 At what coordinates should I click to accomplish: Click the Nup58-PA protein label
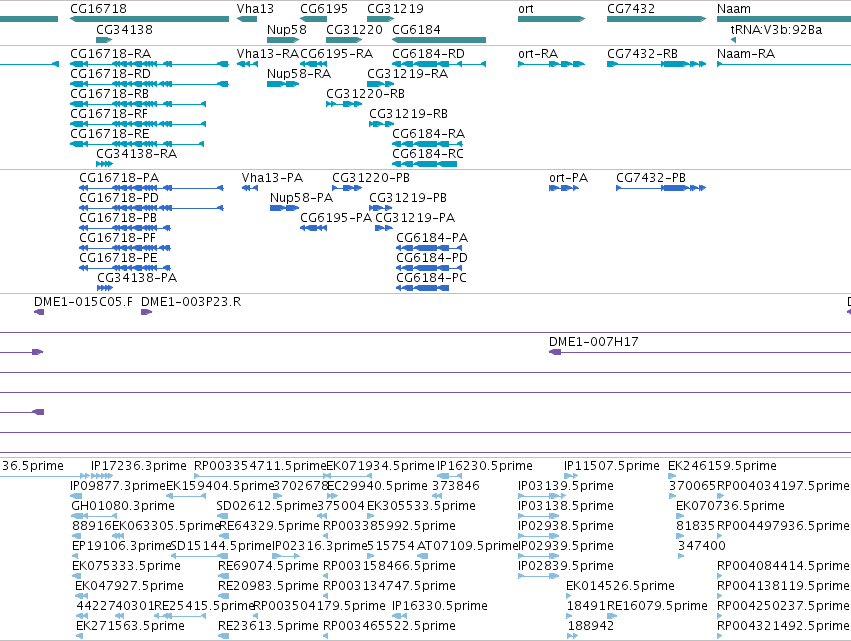301,198
